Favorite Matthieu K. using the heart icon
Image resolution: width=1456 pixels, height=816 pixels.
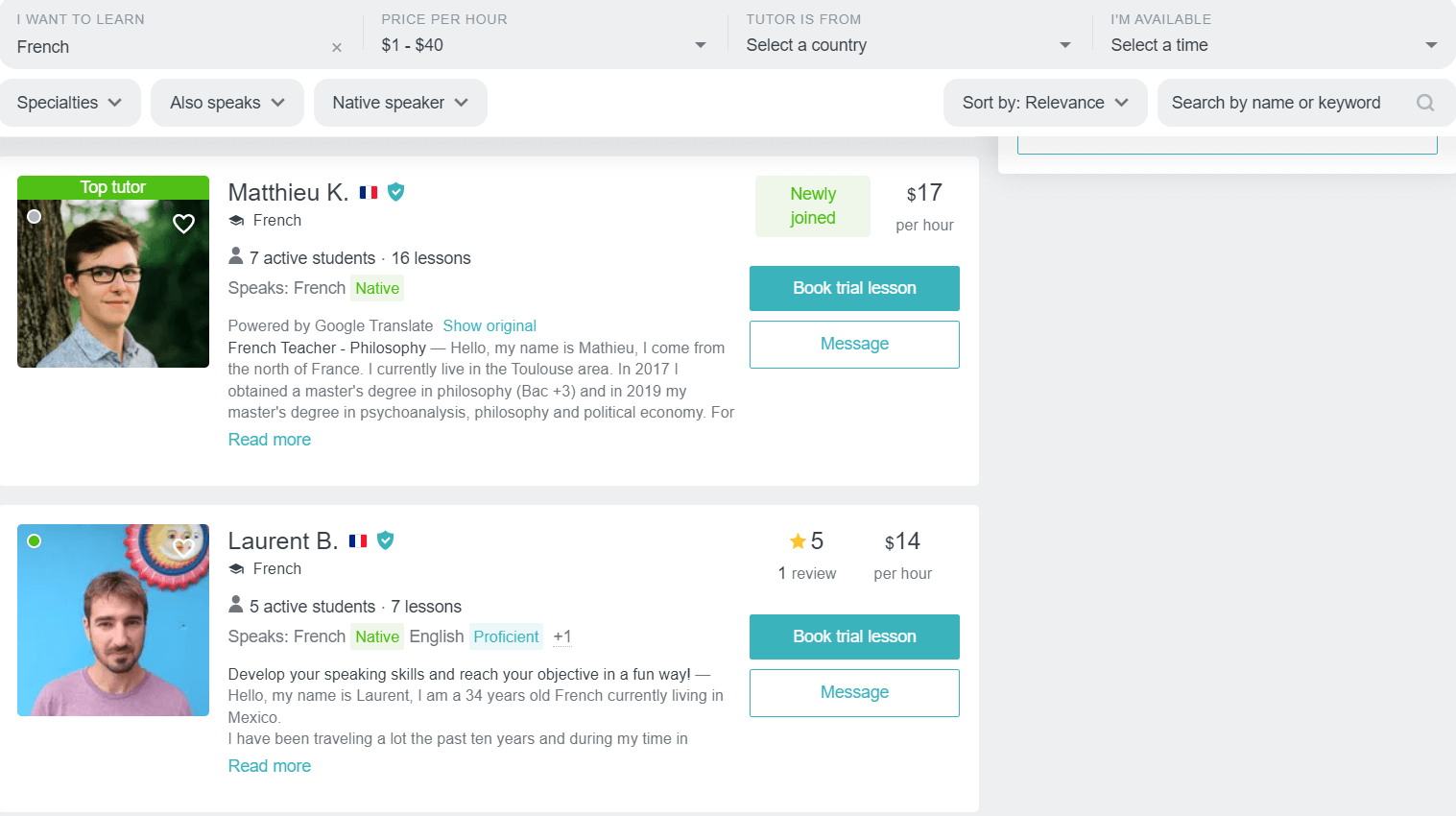click(x=183, y=224)
